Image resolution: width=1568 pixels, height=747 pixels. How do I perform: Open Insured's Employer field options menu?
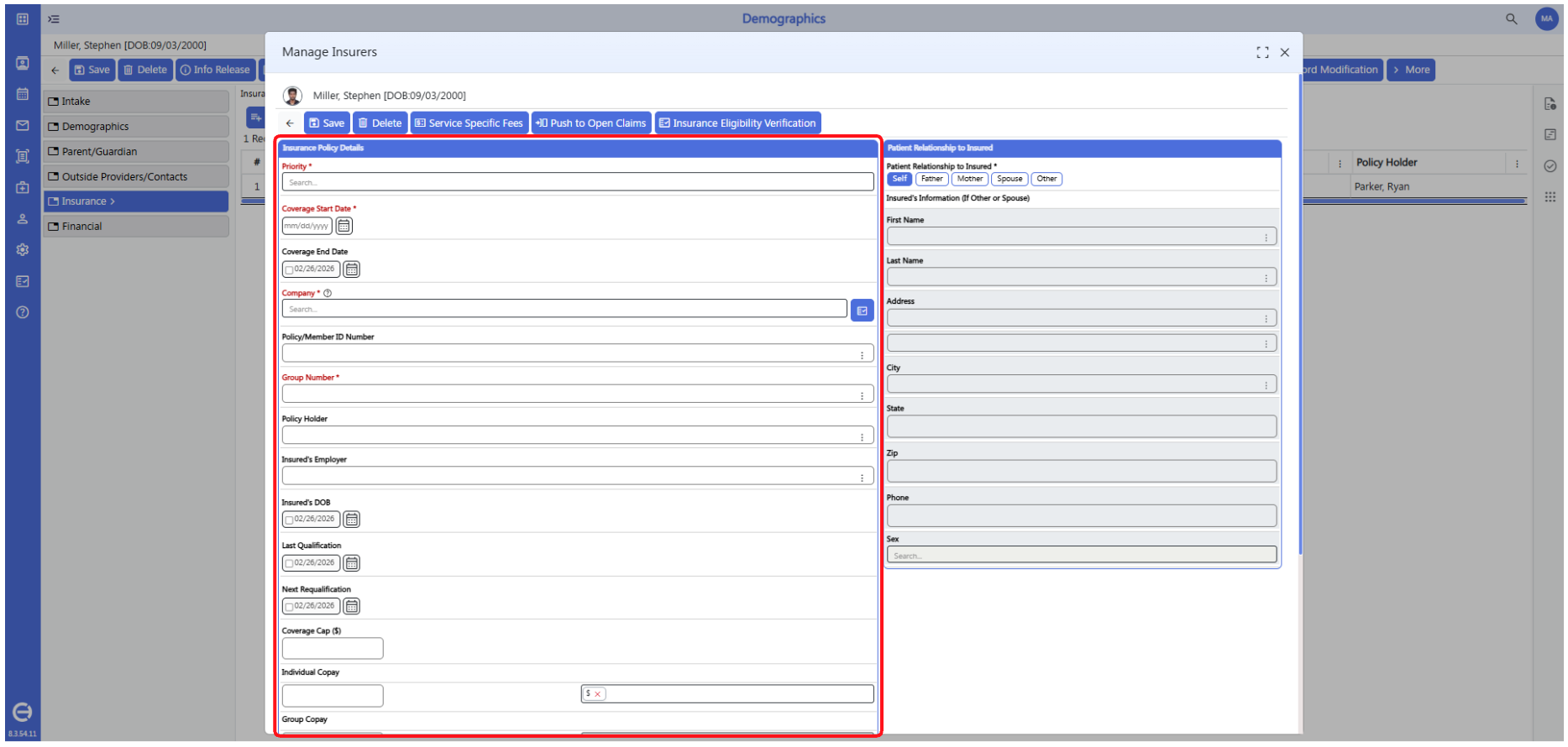click(x=862, y=478)
